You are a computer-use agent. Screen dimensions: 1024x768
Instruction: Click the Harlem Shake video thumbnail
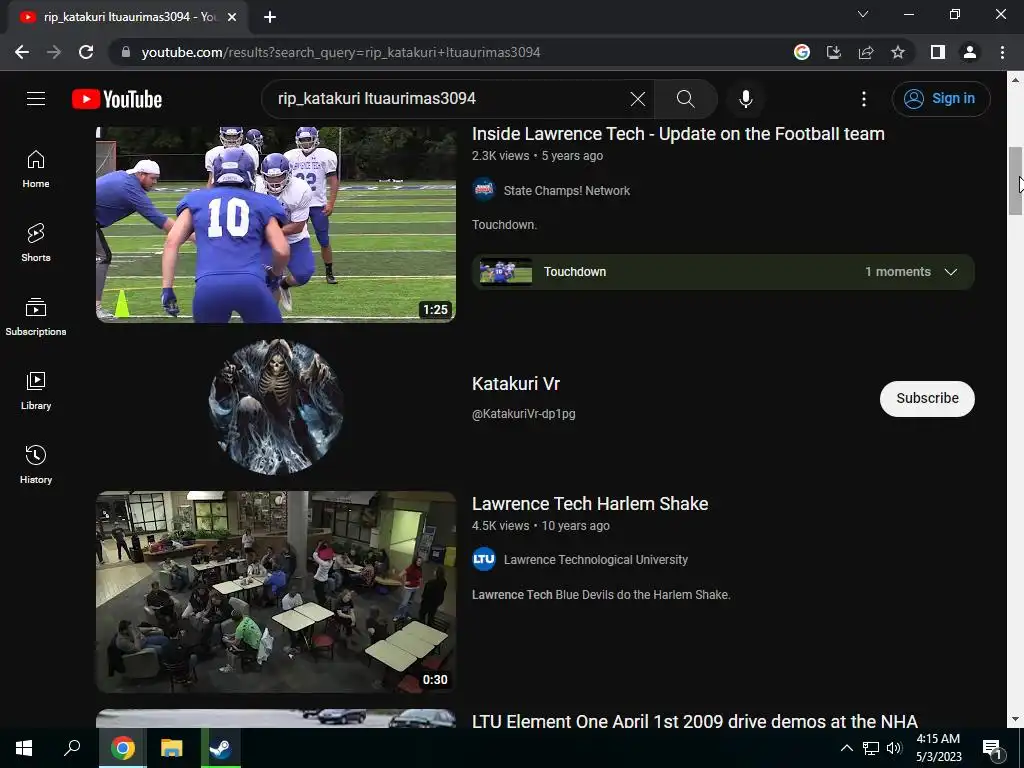pyautogui.click(x=276, y=592)
